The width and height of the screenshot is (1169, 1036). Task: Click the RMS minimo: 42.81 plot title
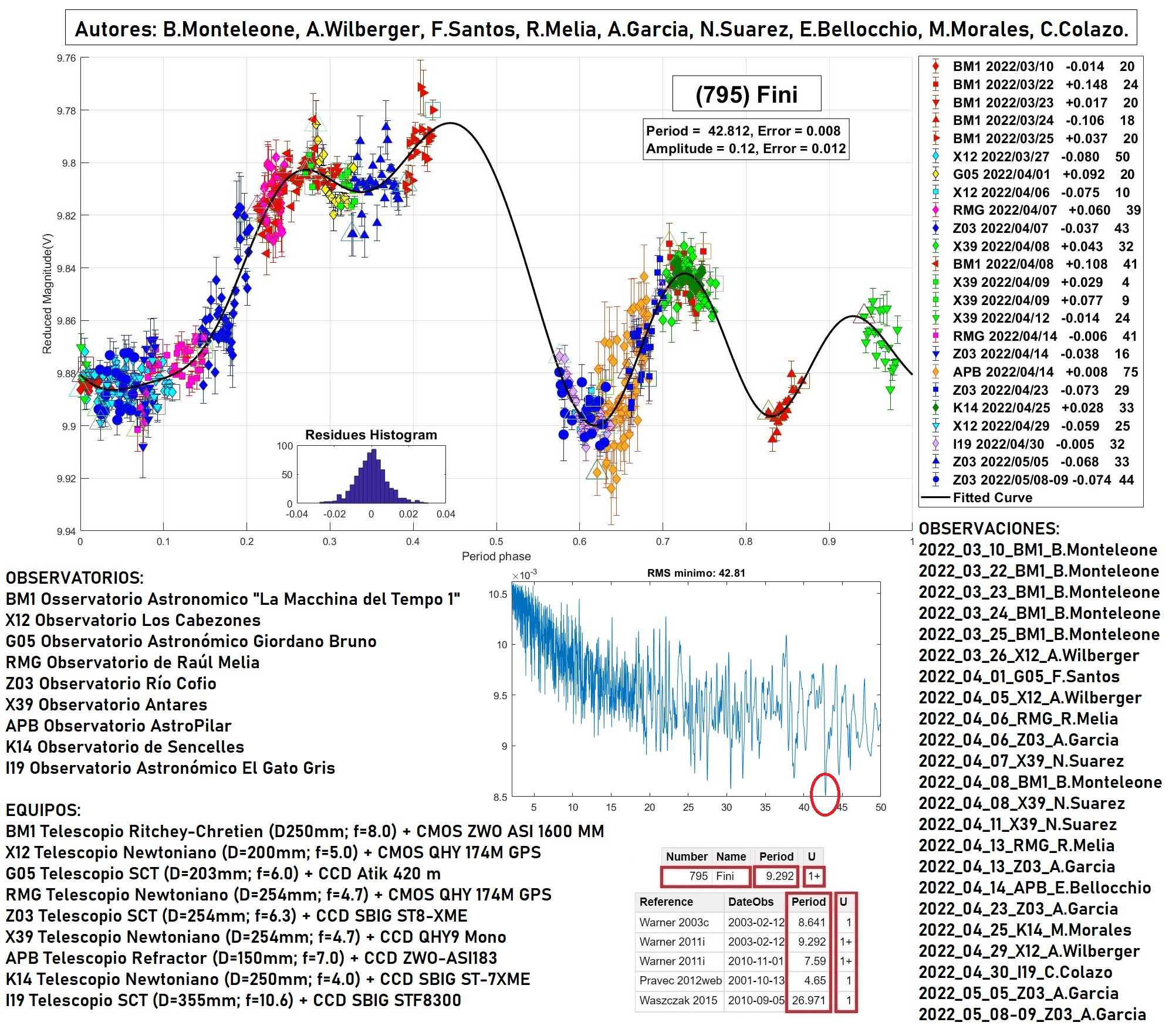pos(696,573)
